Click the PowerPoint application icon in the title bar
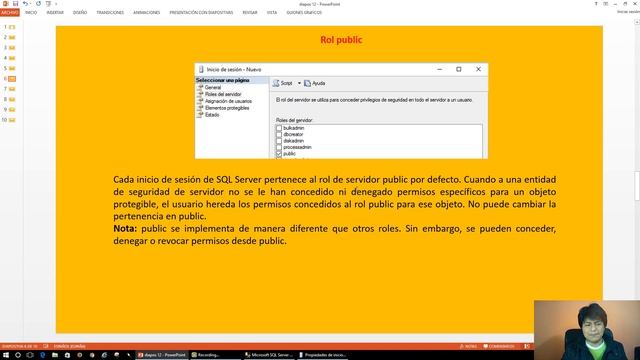Viewport: 640px width, 360px height. click(5, 4)
